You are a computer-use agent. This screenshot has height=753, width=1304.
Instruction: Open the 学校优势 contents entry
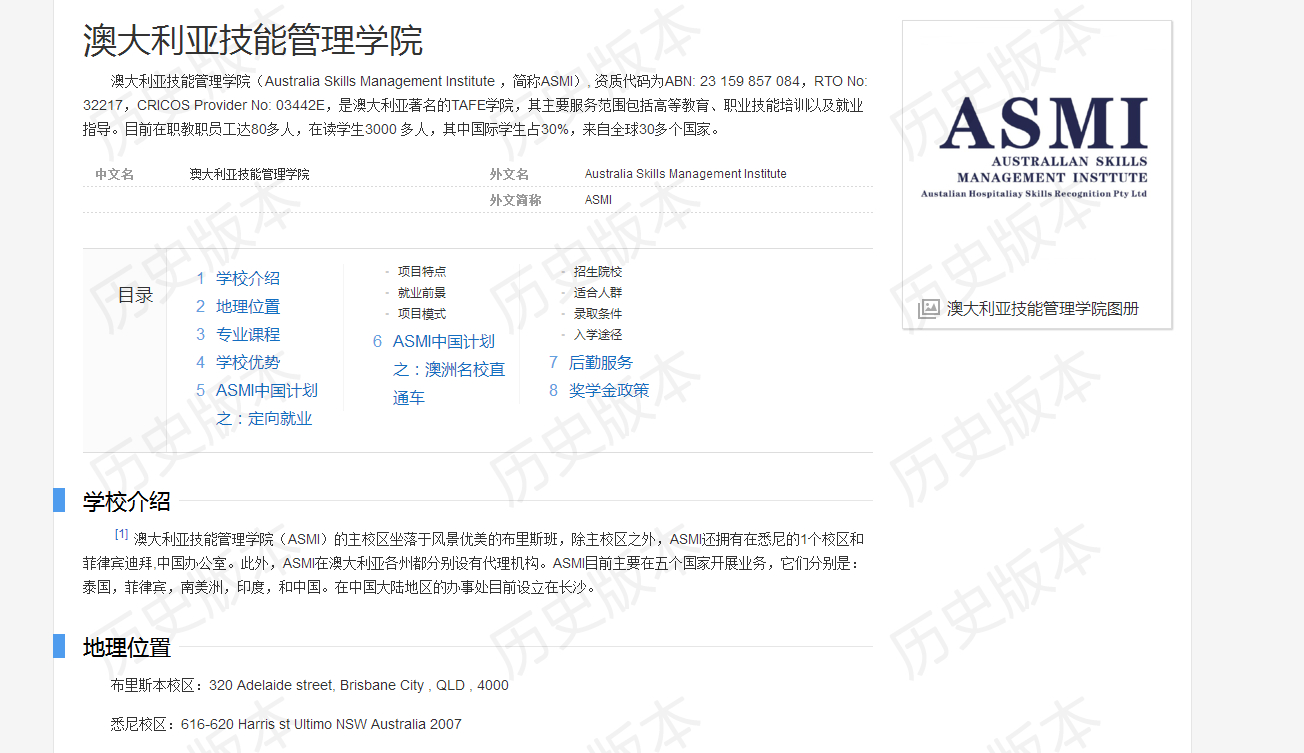[x=248, y=362]
